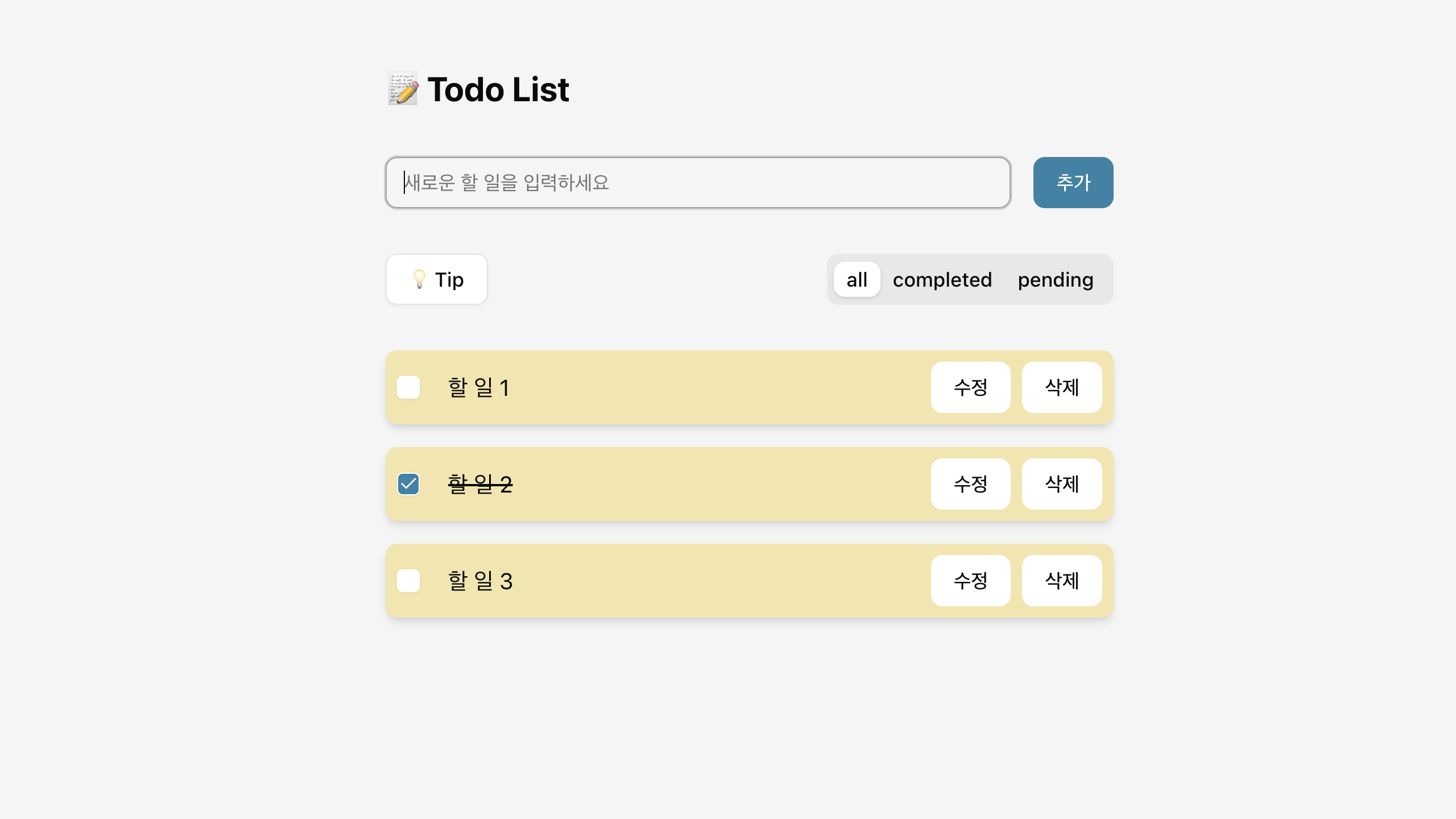Click 수정 next to 할 일 3
The width and height of the screenshot is (1456, 819).
pyautogui.click(x=970, y=581)
